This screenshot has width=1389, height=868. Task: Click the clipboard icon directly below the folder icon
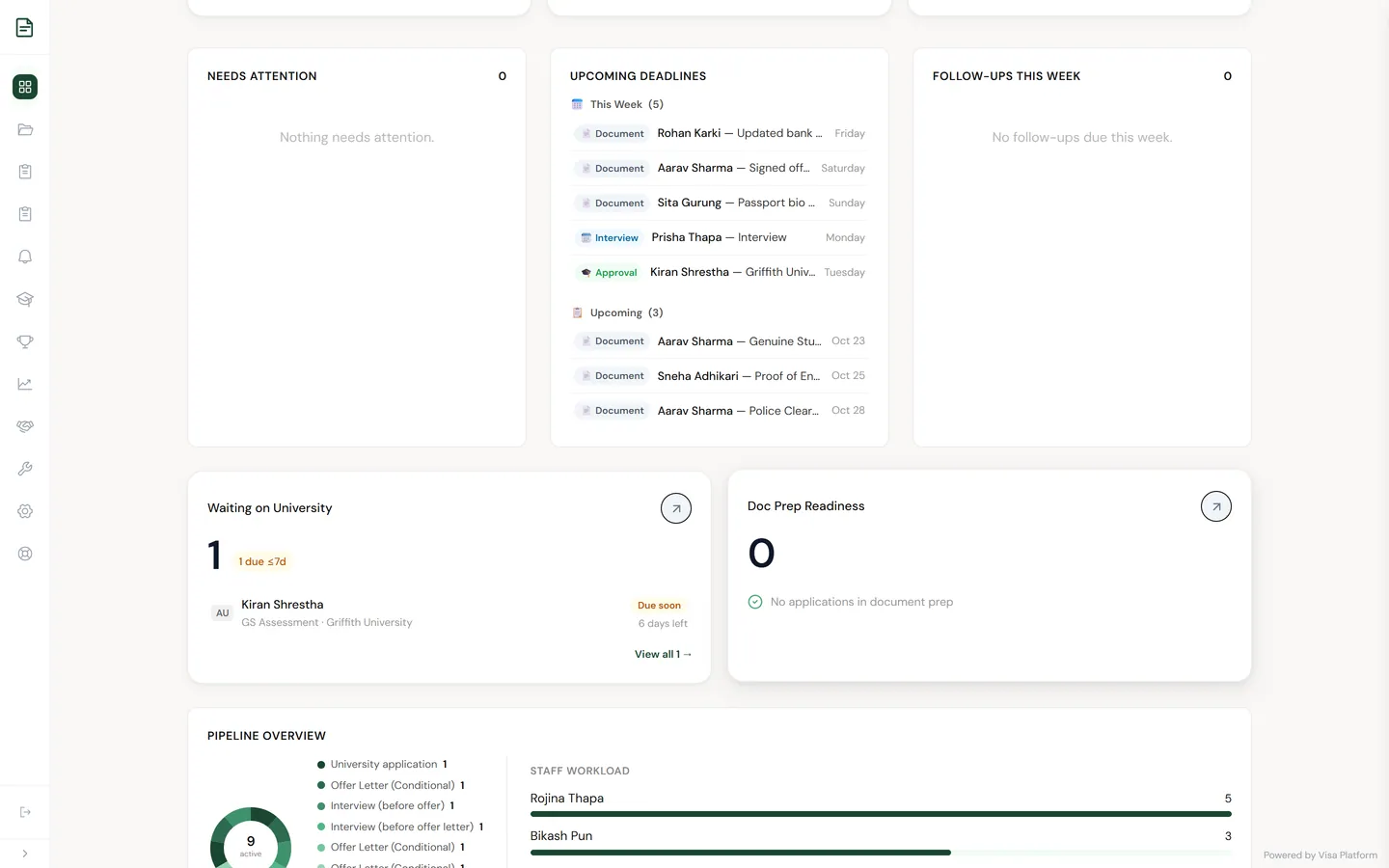point(25,172)
